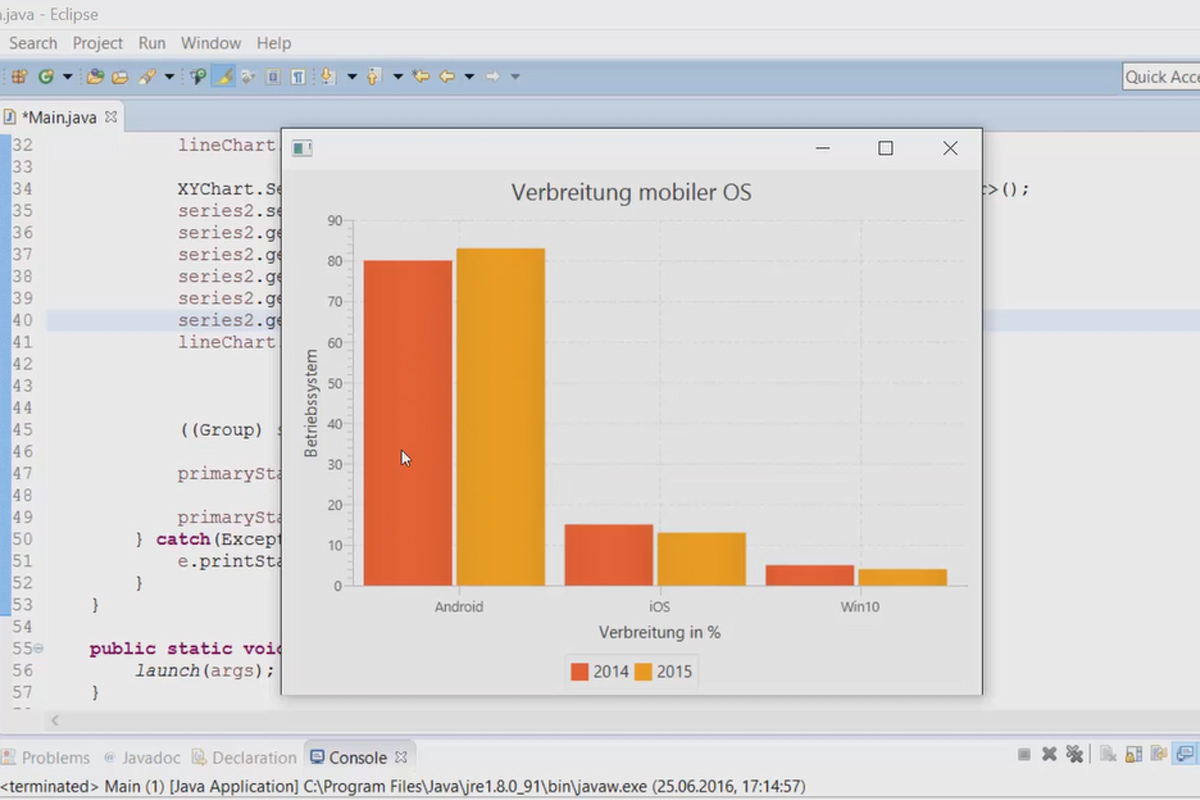Maximize the chart window
Screen dimensions: 1200x800
tap(885, 148)
